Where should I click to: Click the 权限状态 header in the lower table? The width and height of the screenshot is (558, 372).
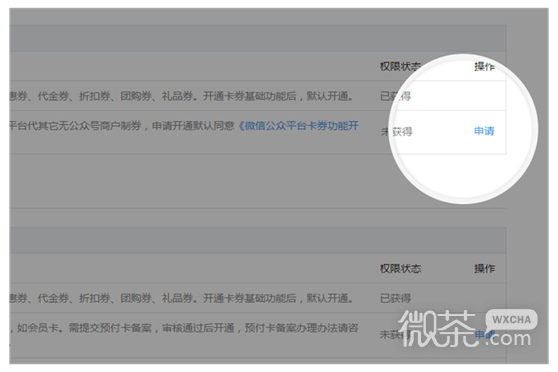point(400,269)
